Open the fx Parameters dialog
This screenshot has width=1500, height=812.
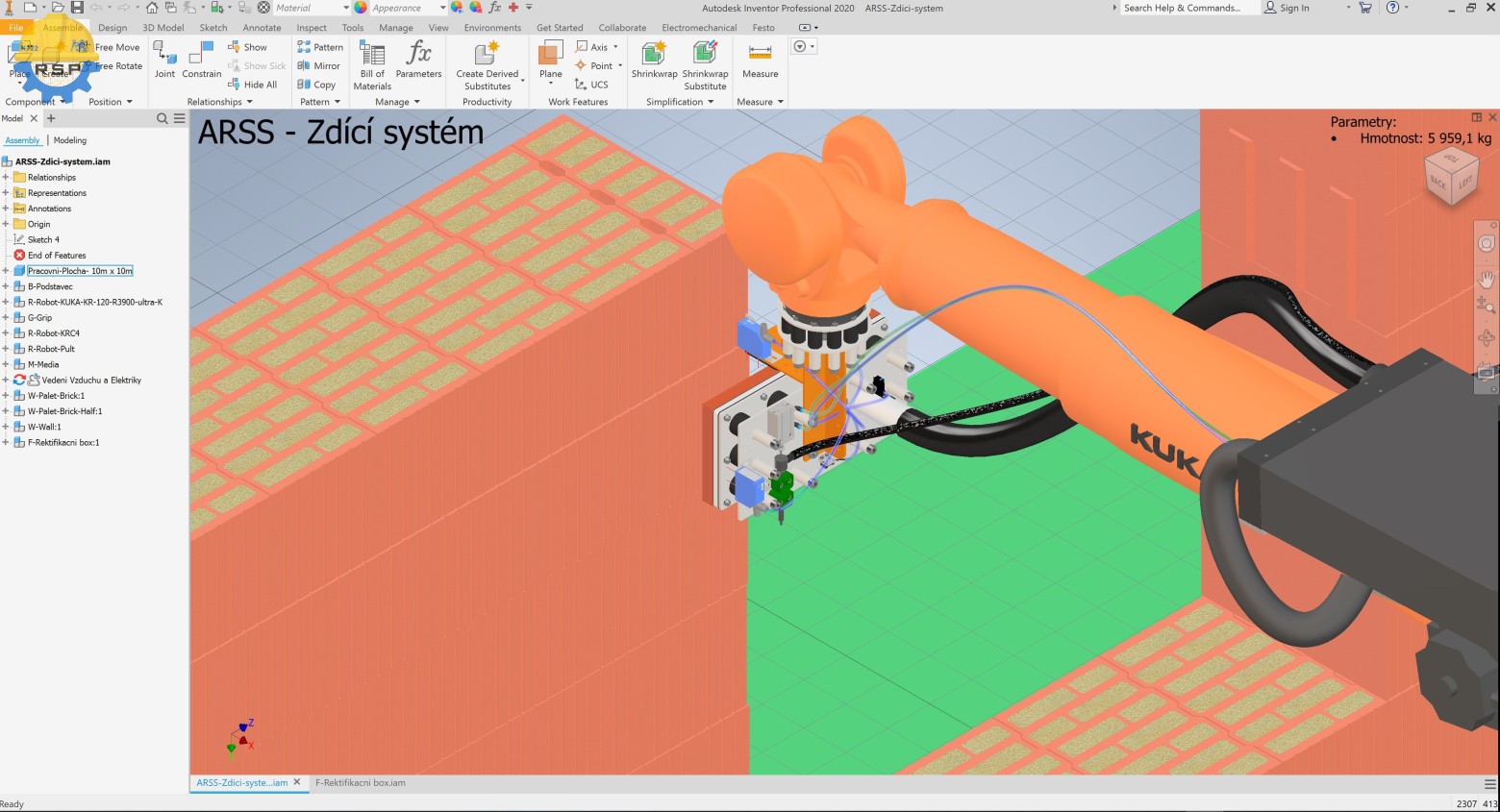tap(418, 60)
